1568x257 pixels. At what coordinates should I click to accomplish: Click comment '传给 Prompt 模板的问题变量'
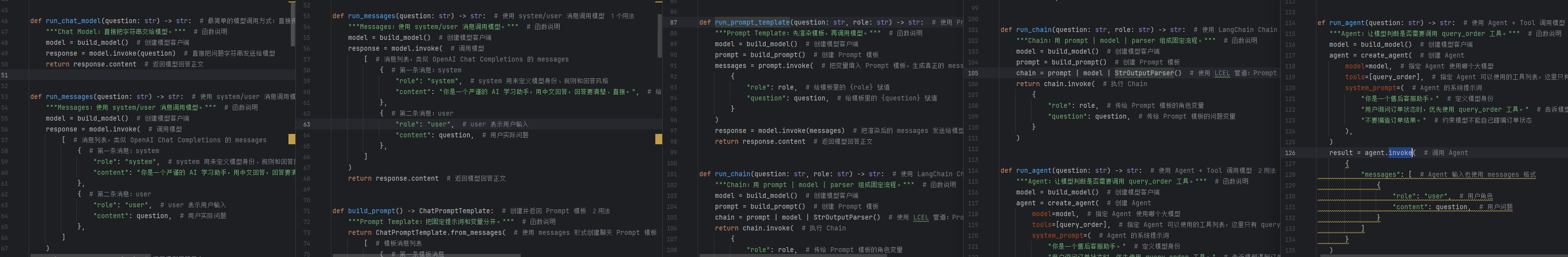pyautogui.click(x=1187, y=117)
